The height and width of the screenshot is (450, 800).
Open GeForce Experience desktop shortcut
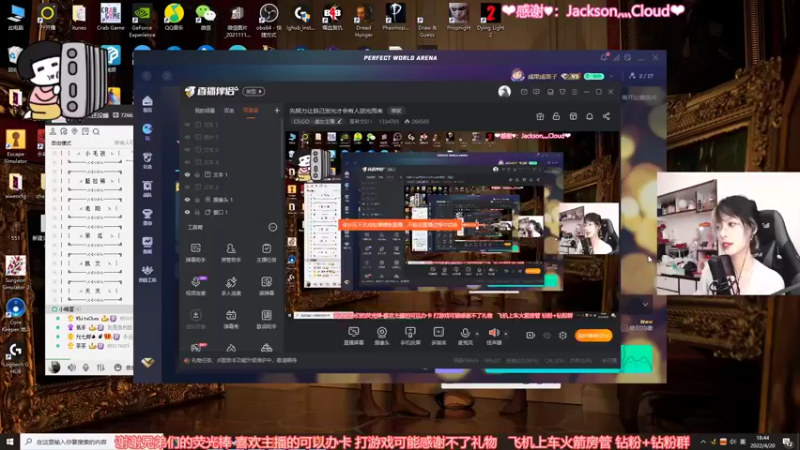tap(142, 20)
